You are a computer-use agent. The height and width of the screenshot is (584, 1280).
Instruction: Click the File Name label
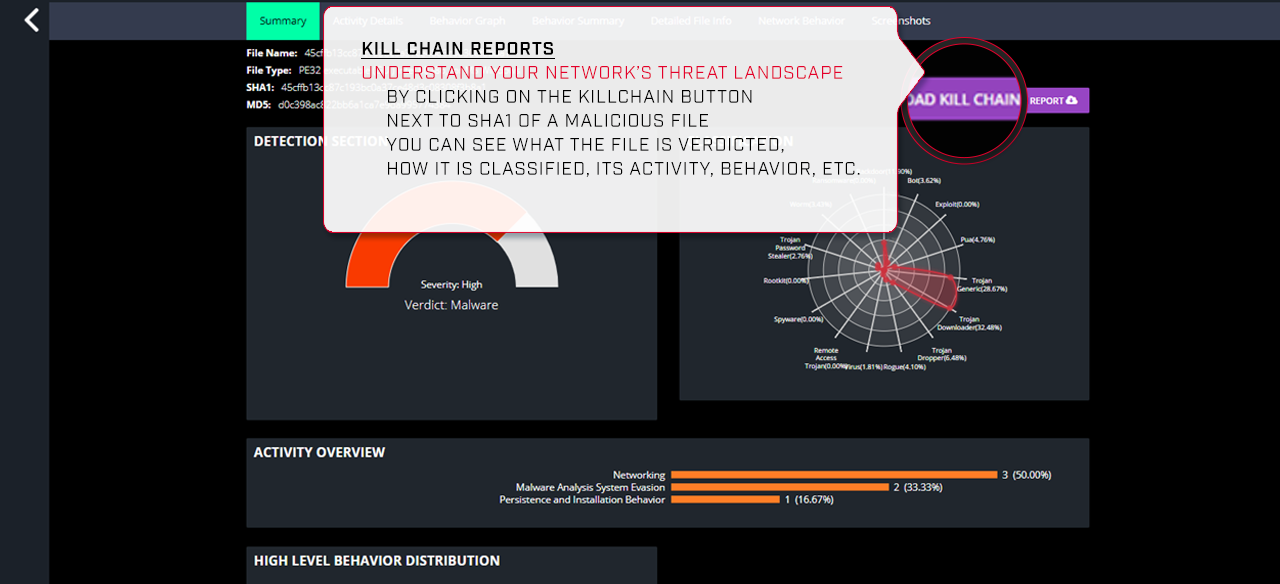click(x=272, y=53)
